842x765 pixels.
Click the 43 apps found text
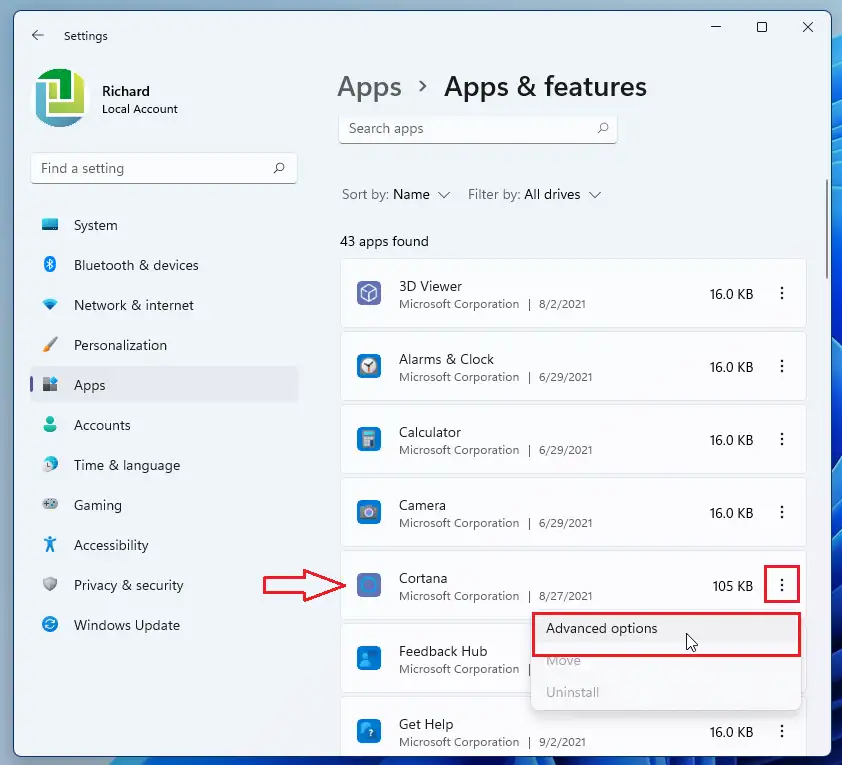tap(384, 242)
